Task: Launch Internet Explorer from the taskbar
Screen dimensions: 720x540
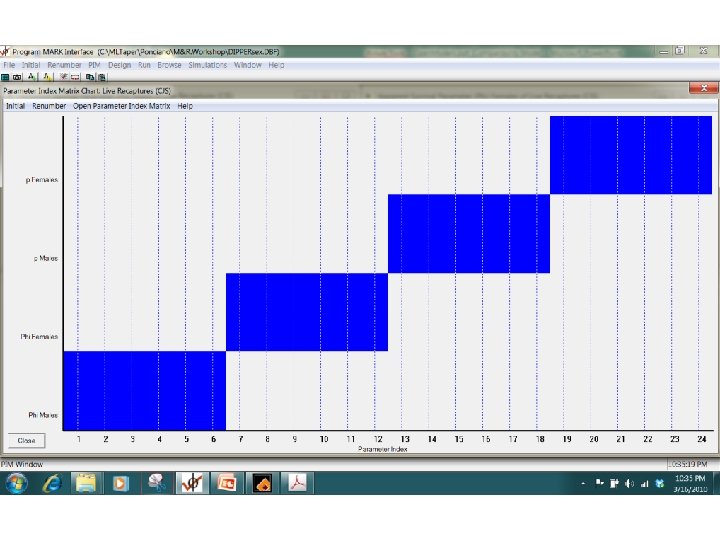Action: tap(52, 483)
